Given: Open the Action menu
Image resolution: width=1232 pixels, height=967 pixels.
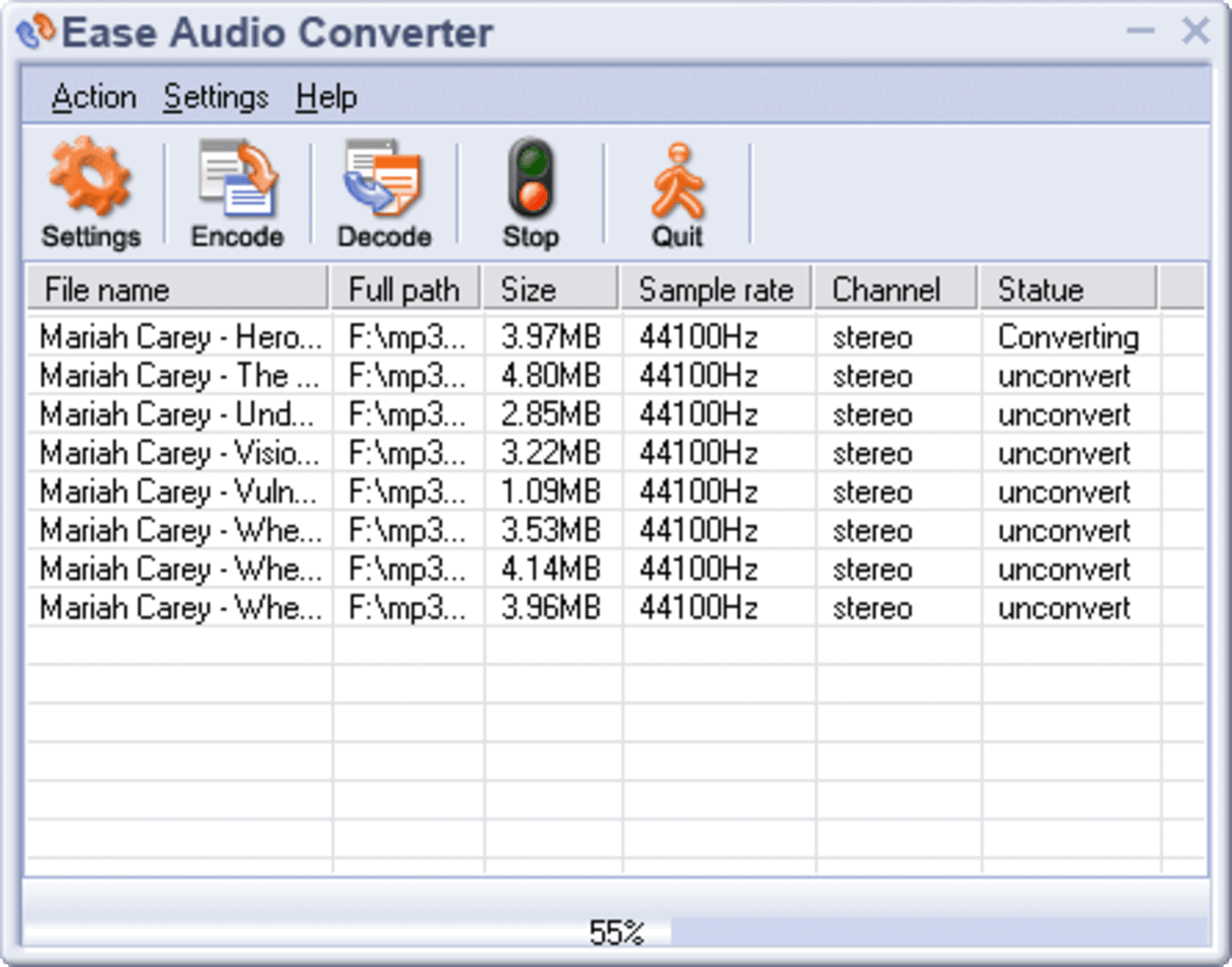Looking at the screenshot, I should pos(94,97).
